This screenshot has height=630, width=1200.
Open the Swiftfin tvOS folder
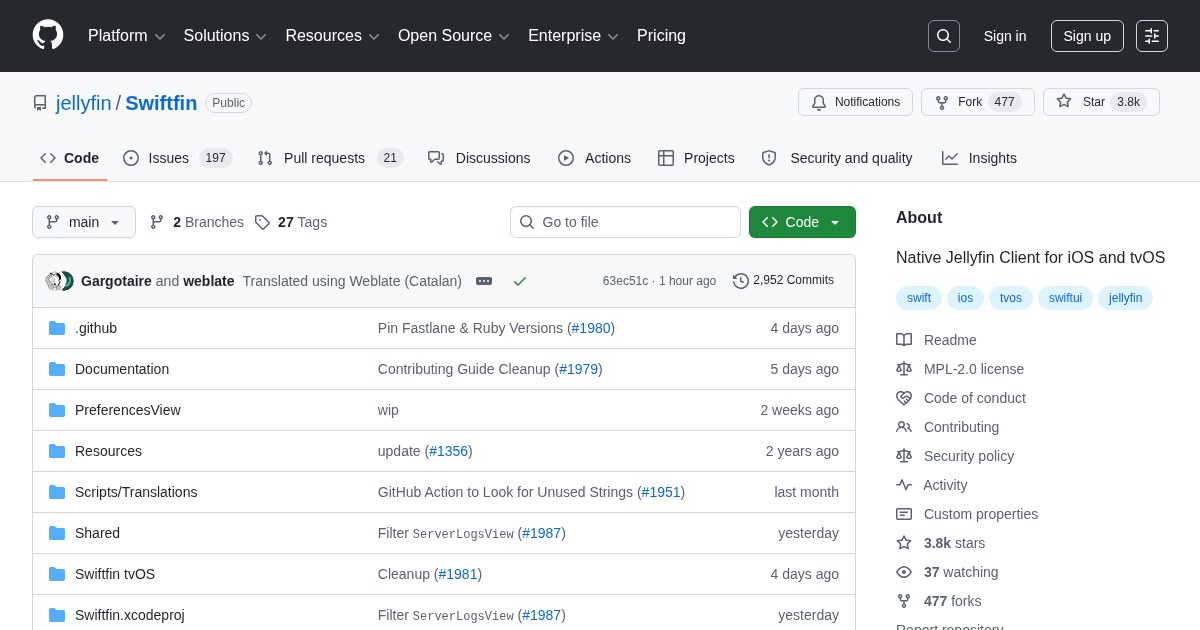(115, 574)
